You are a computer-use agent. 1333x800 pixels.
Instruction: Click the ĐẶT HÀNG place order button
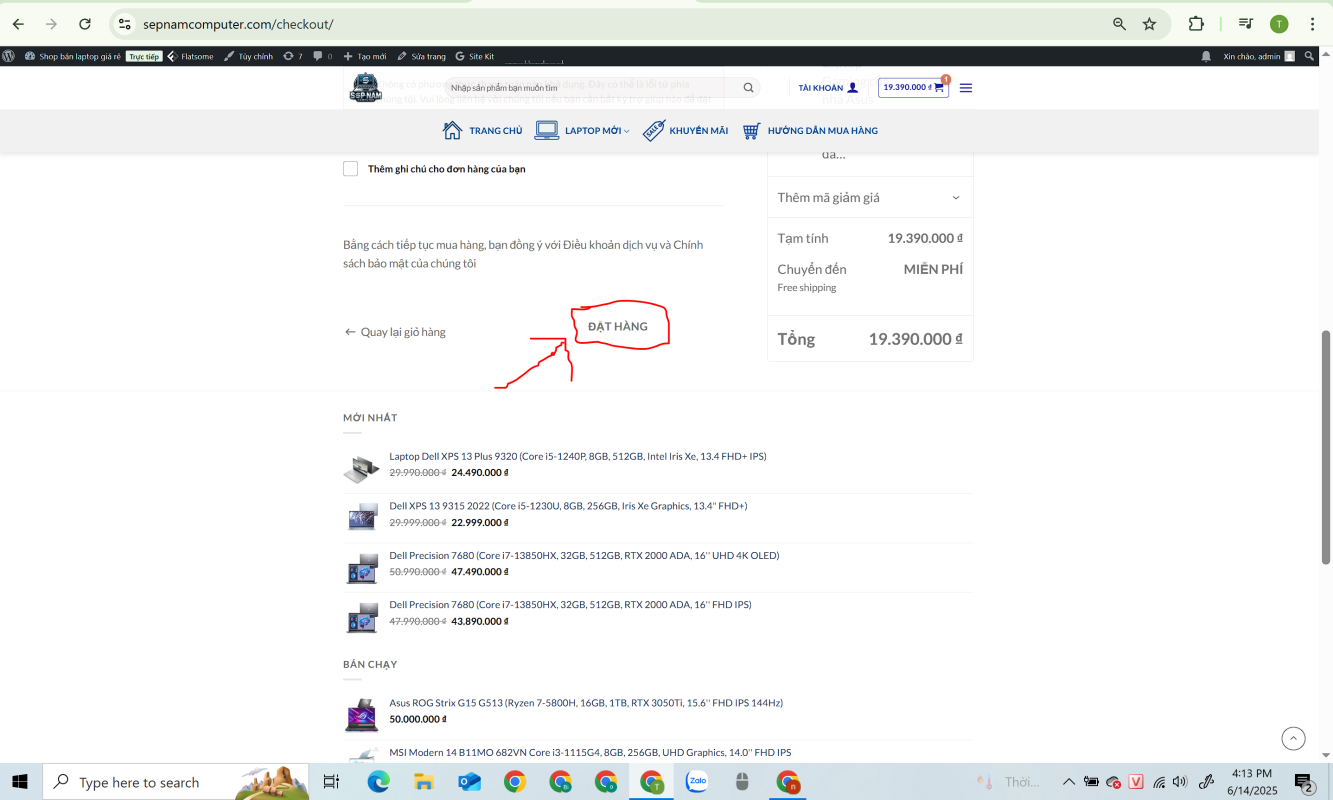point(618,327)
